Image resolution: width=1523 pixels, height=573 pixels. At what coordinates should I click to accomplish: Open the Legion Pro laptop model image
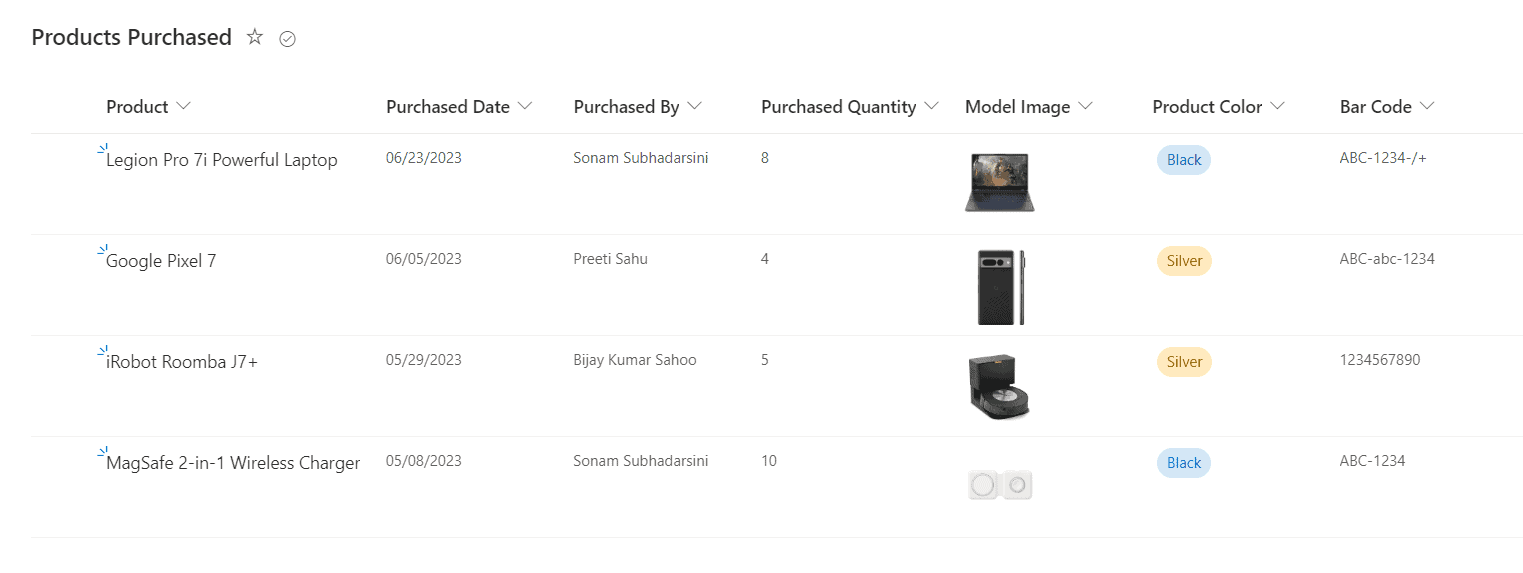pyautogui.click(x=999, y=182)
